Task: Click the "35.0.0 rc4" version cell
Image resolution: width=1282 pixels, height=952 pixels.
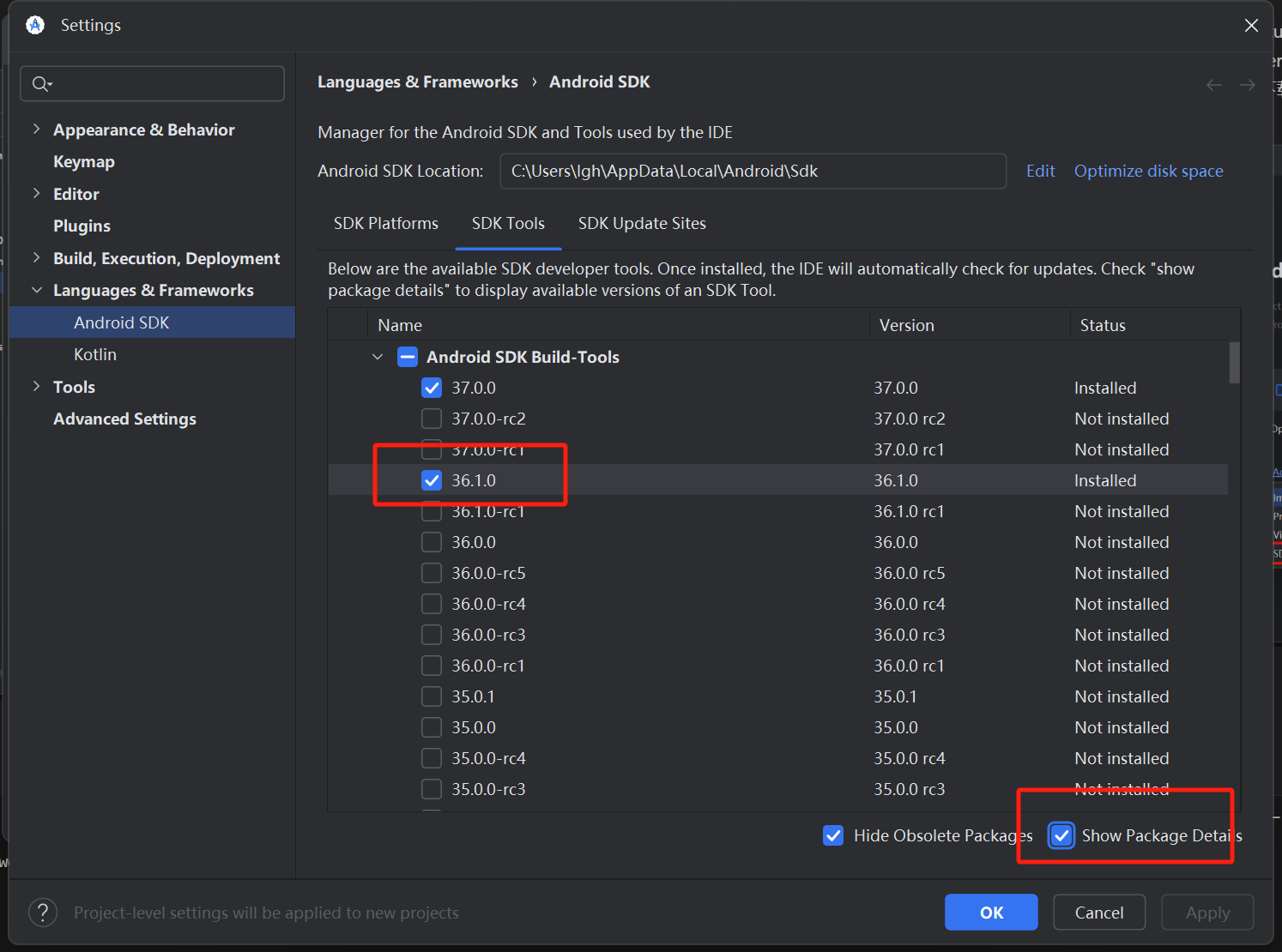Action: coord(910,758)
